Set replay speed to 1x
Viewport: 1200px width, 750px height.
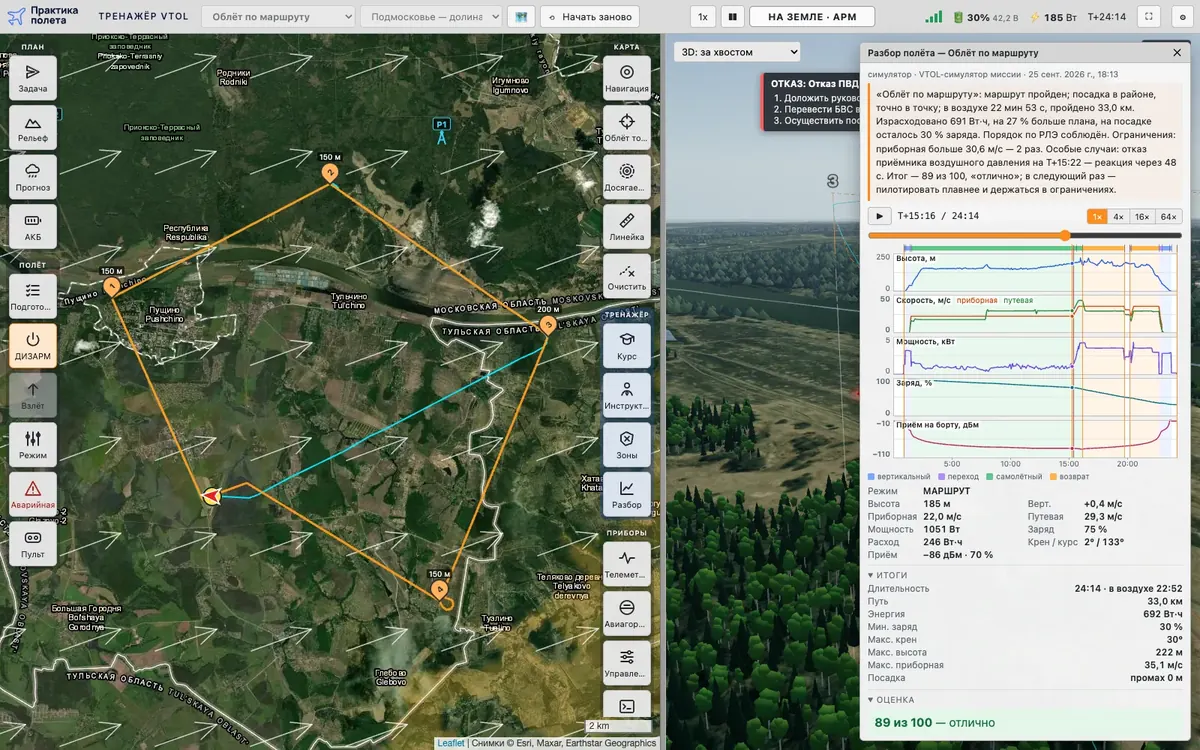(1097, 216)
